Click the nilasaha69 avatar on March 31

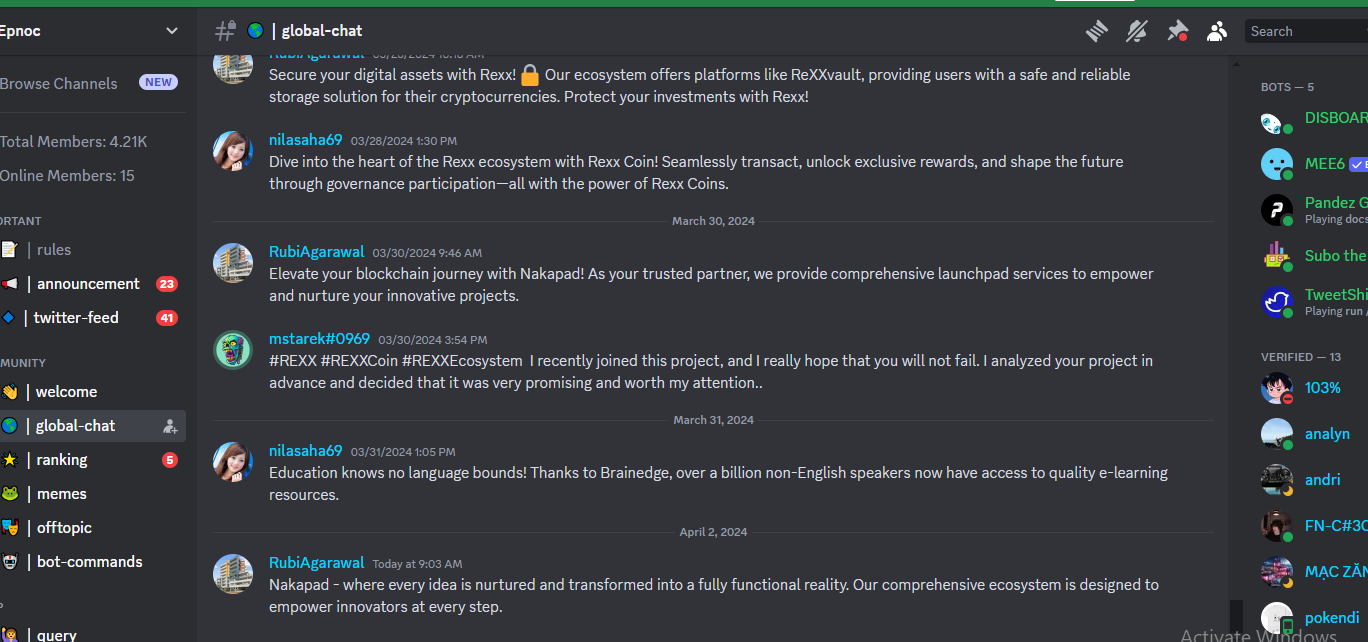click(x=233, y=462)
